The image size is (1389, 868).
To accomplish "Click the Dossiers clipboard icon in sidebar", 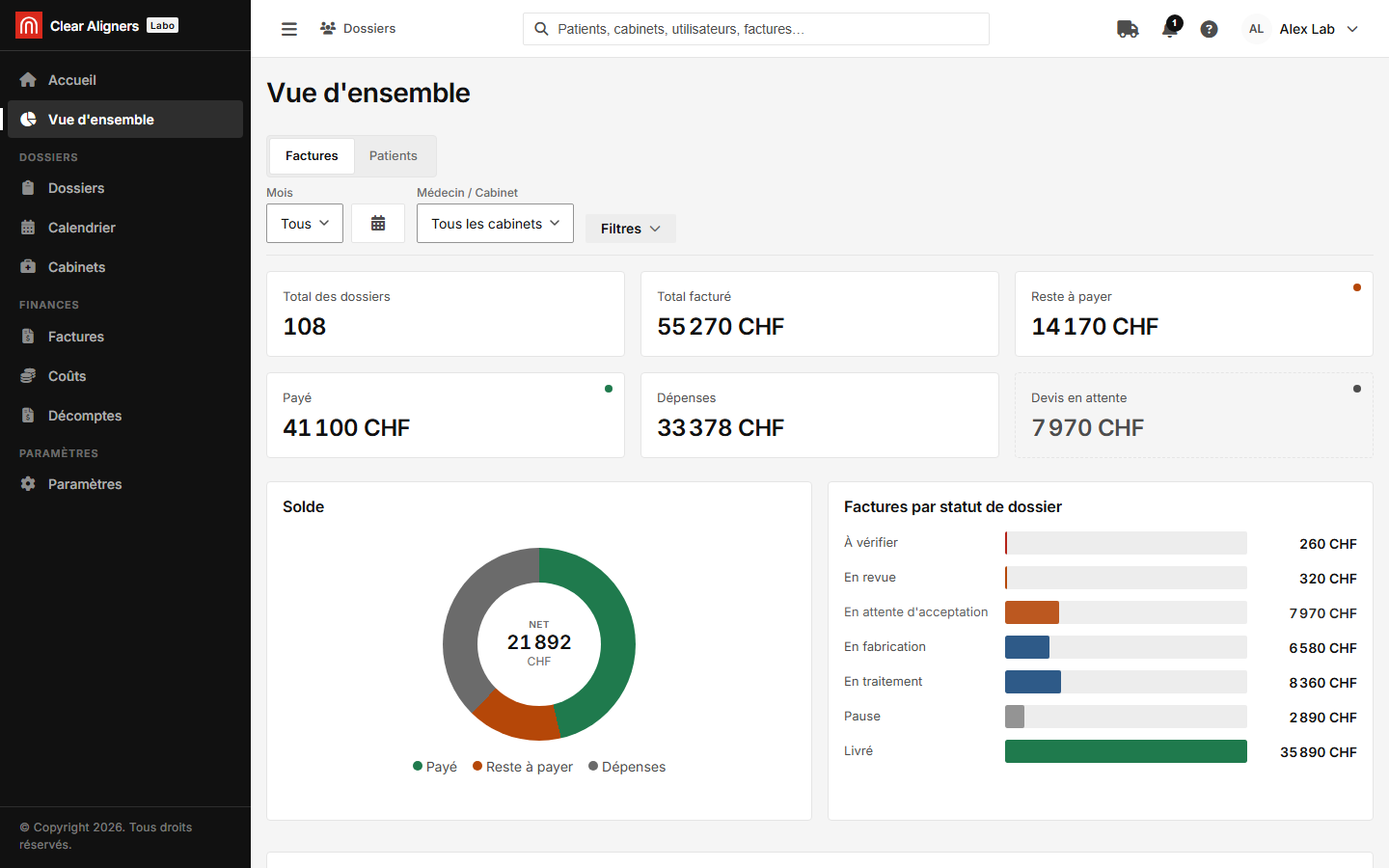I will coord(28,188).
